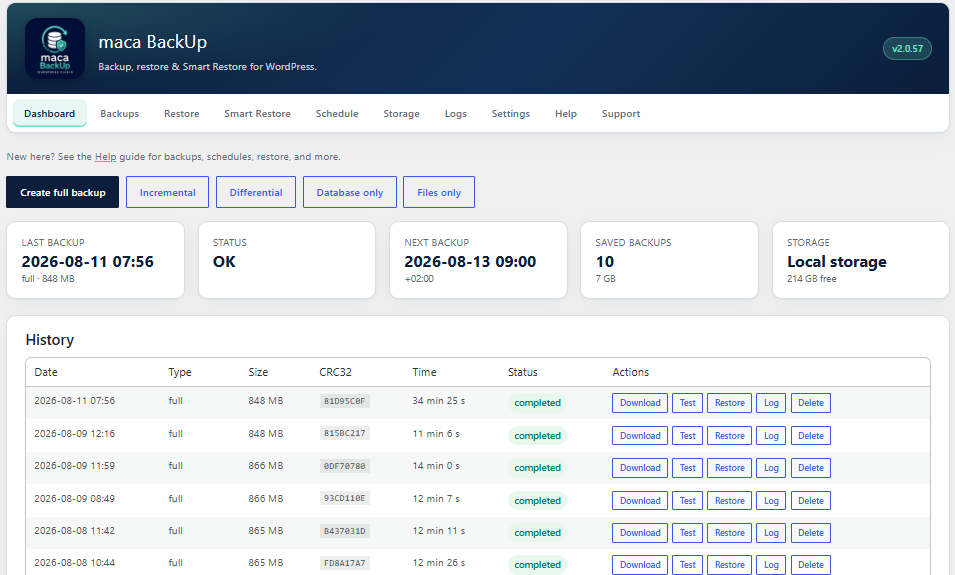The width and height of the screenshot is (955, 575).
Task: Open Log for the 2026-08-09 11:59 backup
Action: coord(771,468)
